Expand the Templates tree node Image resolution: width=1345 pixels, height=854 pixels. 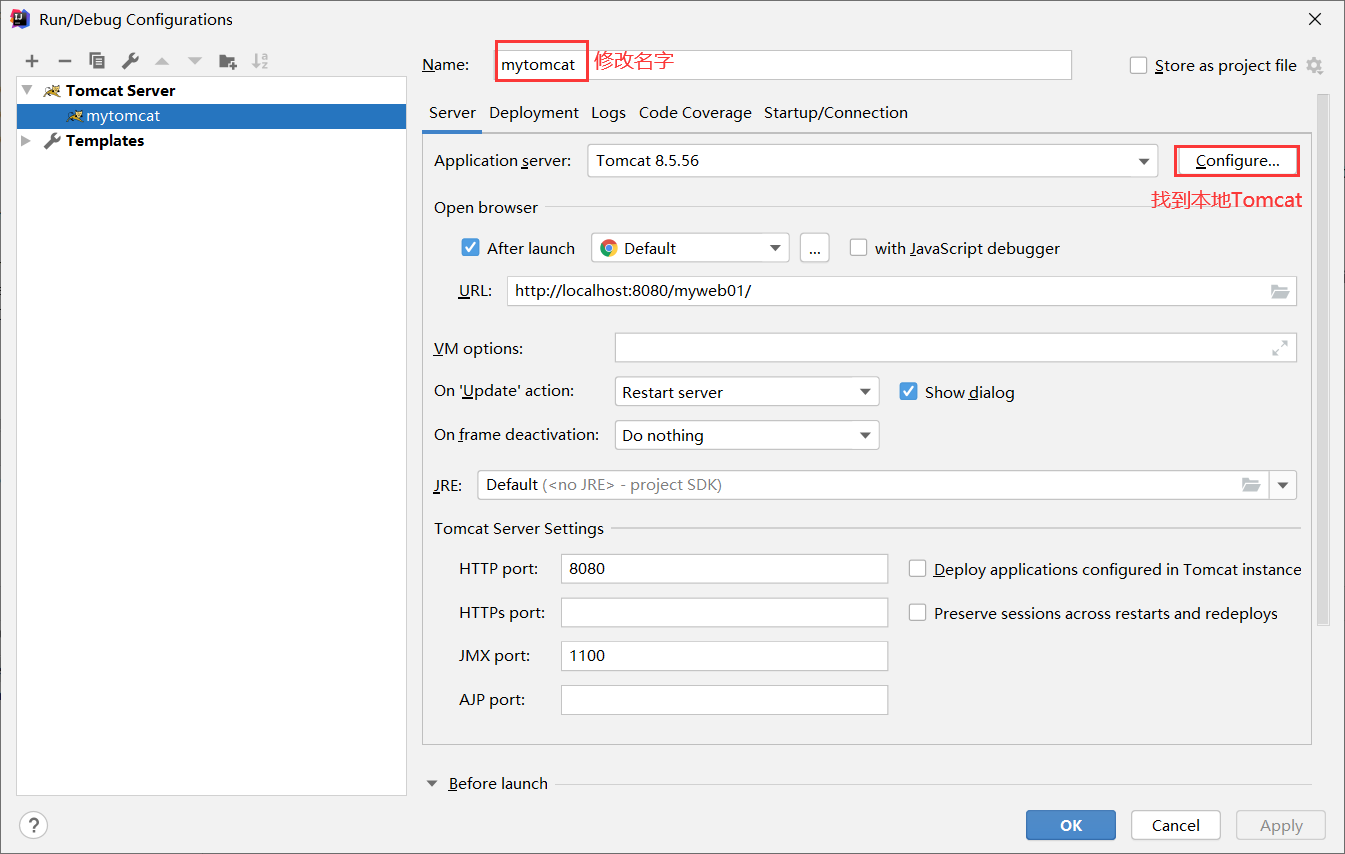[27, 141]
